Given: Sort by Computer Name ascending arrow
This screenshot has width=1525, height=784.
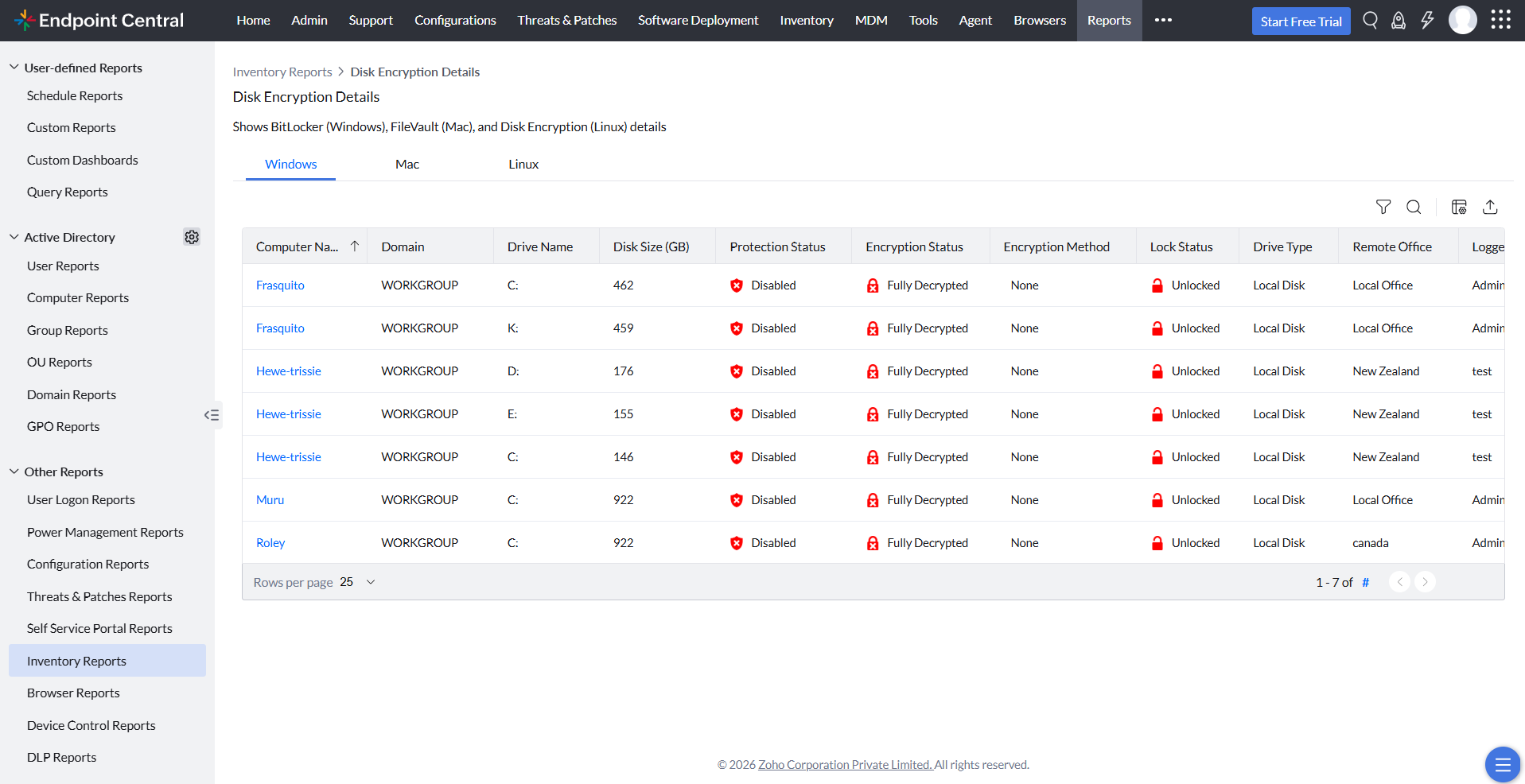Looking at the screenshot, I should click(355, 246).
